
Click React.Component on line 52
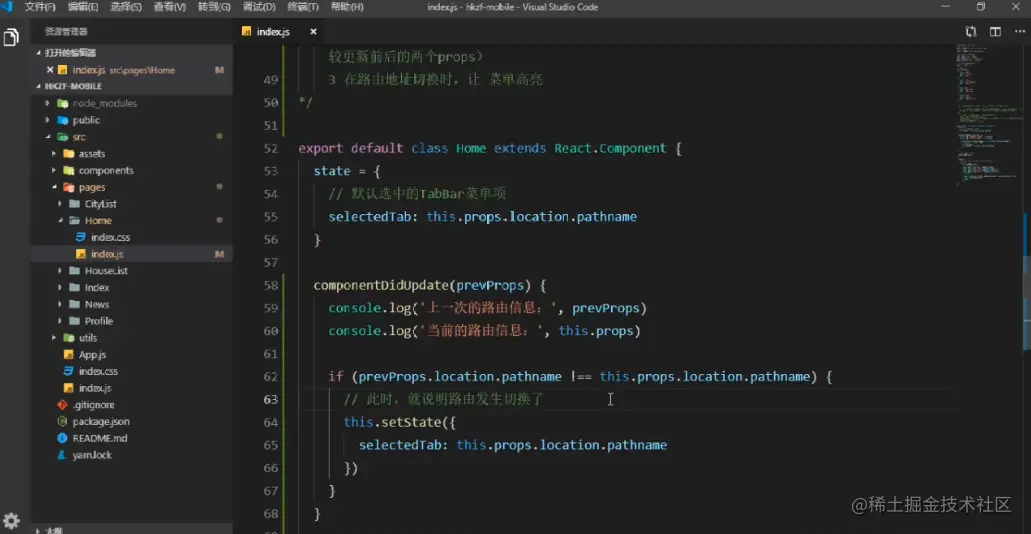click(610, 149)
